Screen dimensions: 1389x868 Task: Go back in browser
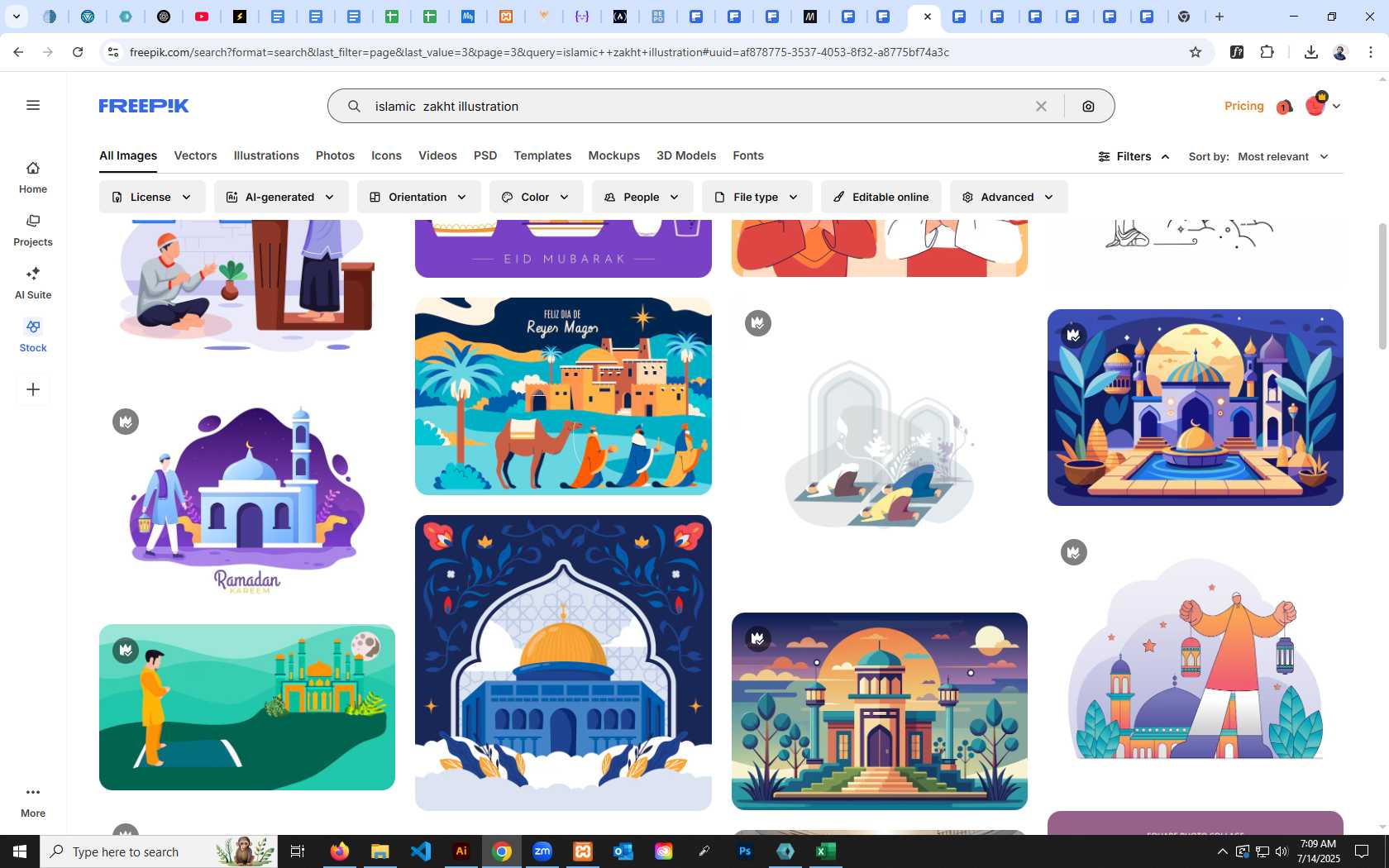18,52
